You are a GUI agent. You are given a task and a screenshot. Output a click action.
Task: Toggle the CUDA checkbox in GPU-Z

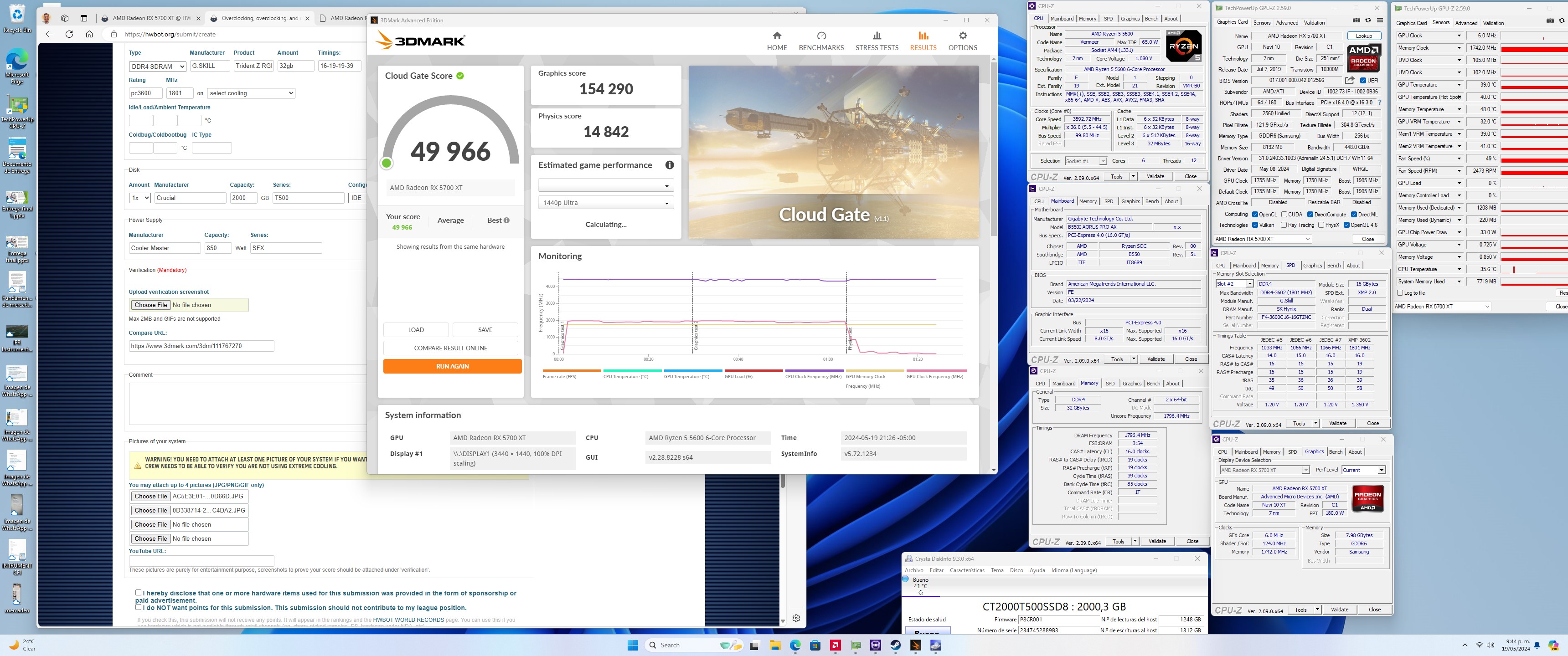click(x=1284, y=214)
